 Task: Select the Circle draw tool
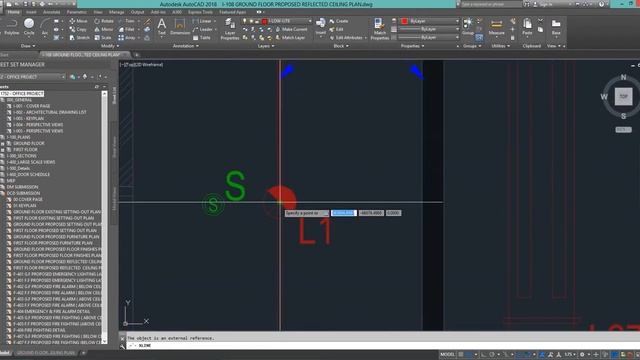tap(29, 27)
